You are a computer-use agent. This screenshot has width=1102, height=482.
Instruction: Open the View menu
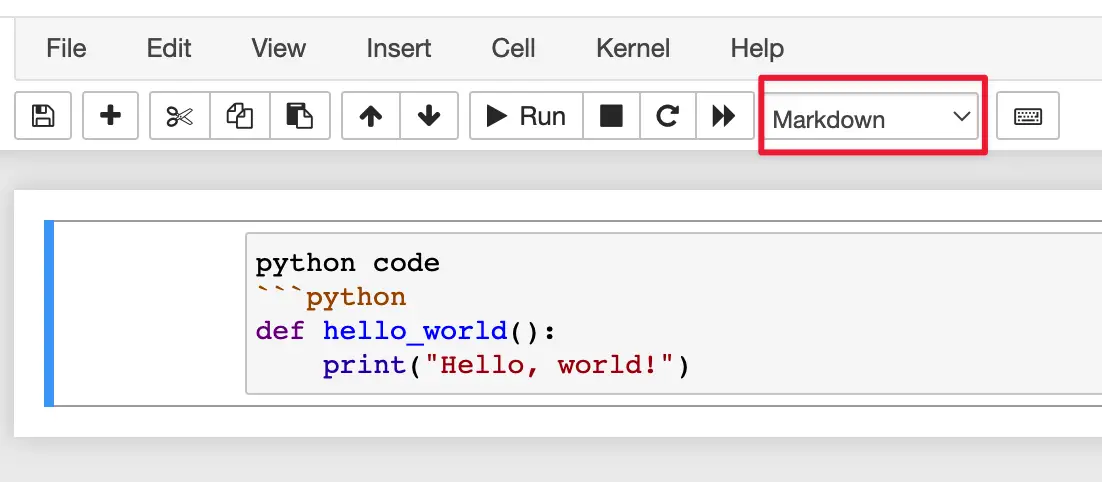(278, 48)
